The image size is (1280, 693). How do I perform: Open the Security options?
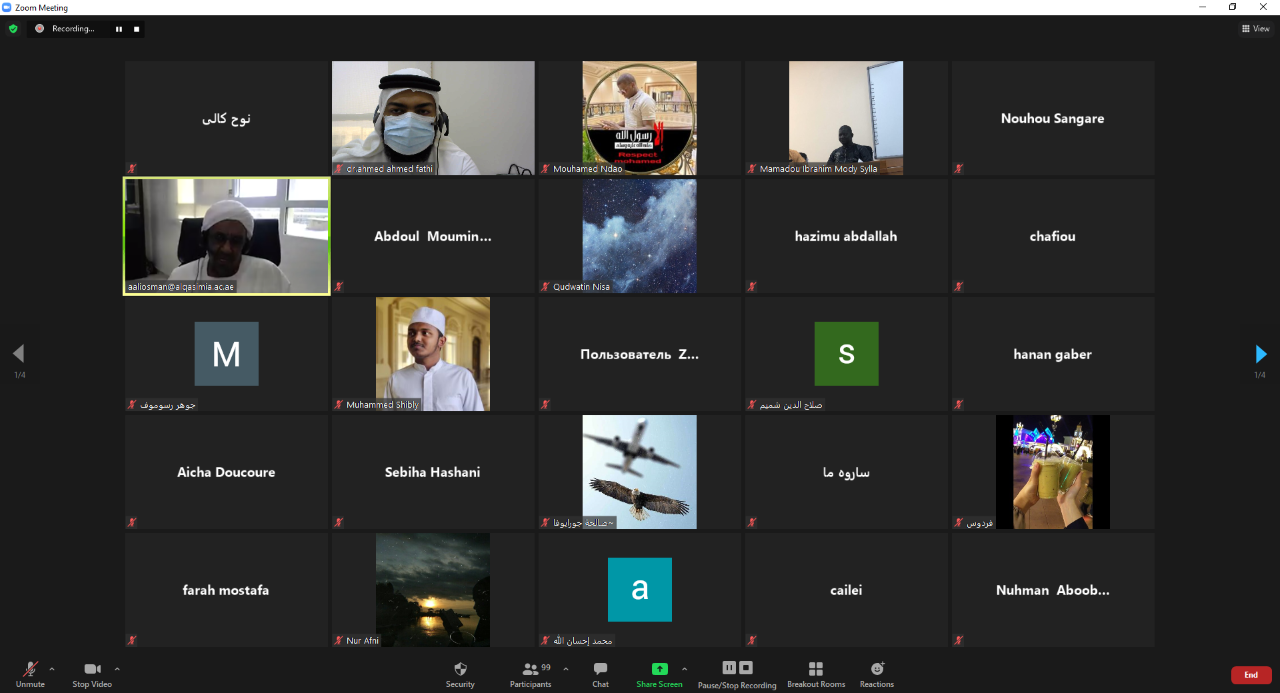click(x=460, y=674)
